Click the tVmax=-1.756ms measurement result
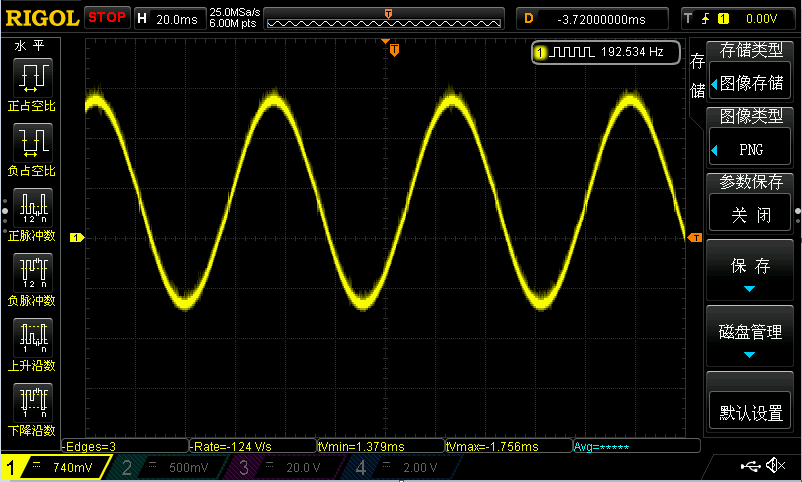802x482 pixels. [x=508, y=446]
